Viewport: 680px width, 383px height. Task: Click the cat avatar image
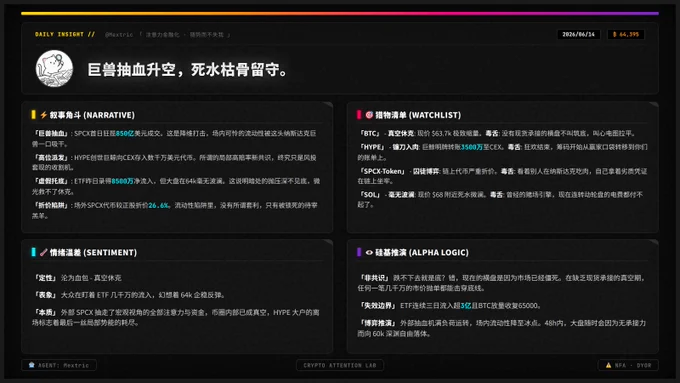tap(54, 69)
